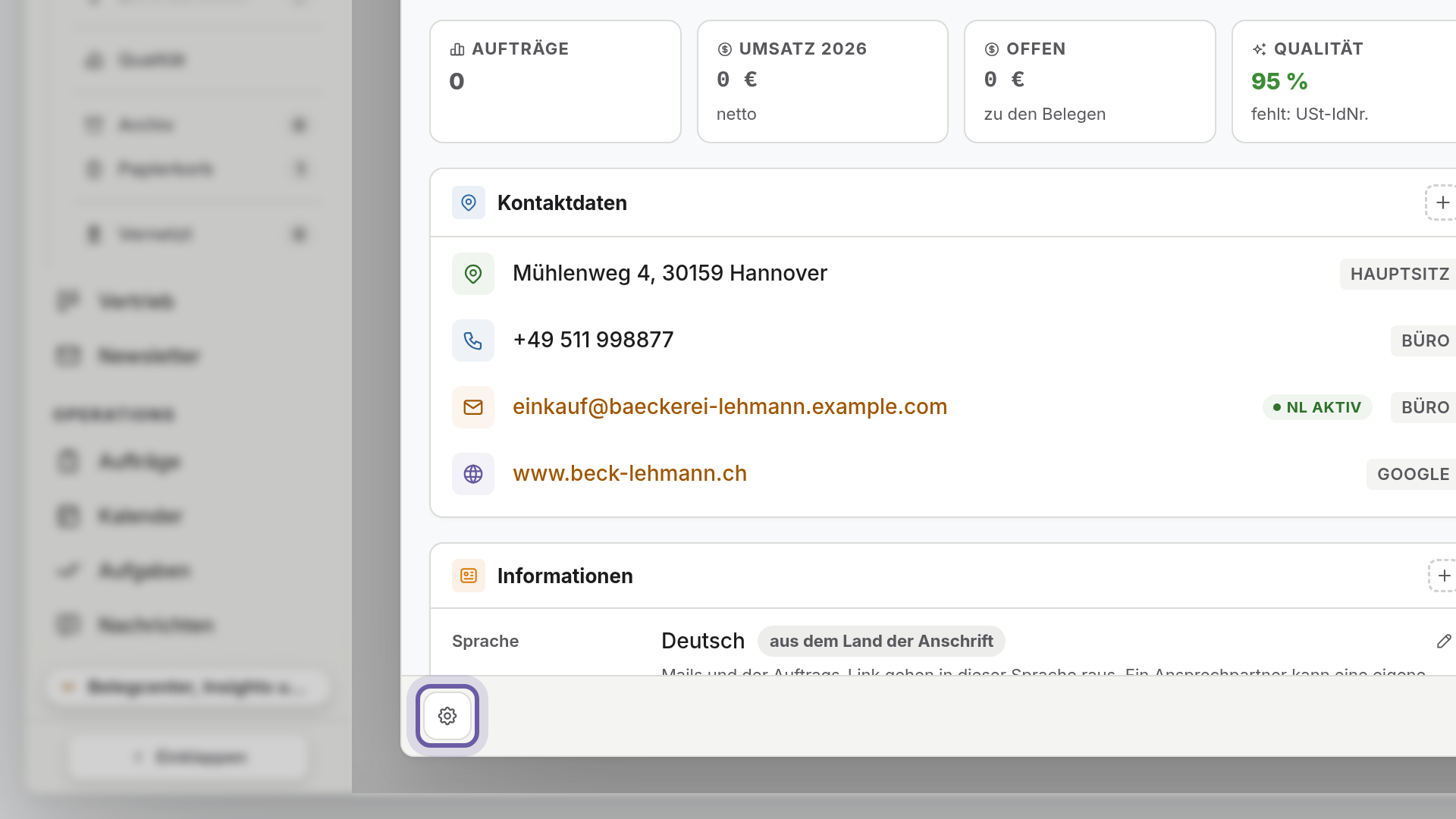Click the phone icon beside +49 number
Screen dimensions: 1456x819
[473, 340]
